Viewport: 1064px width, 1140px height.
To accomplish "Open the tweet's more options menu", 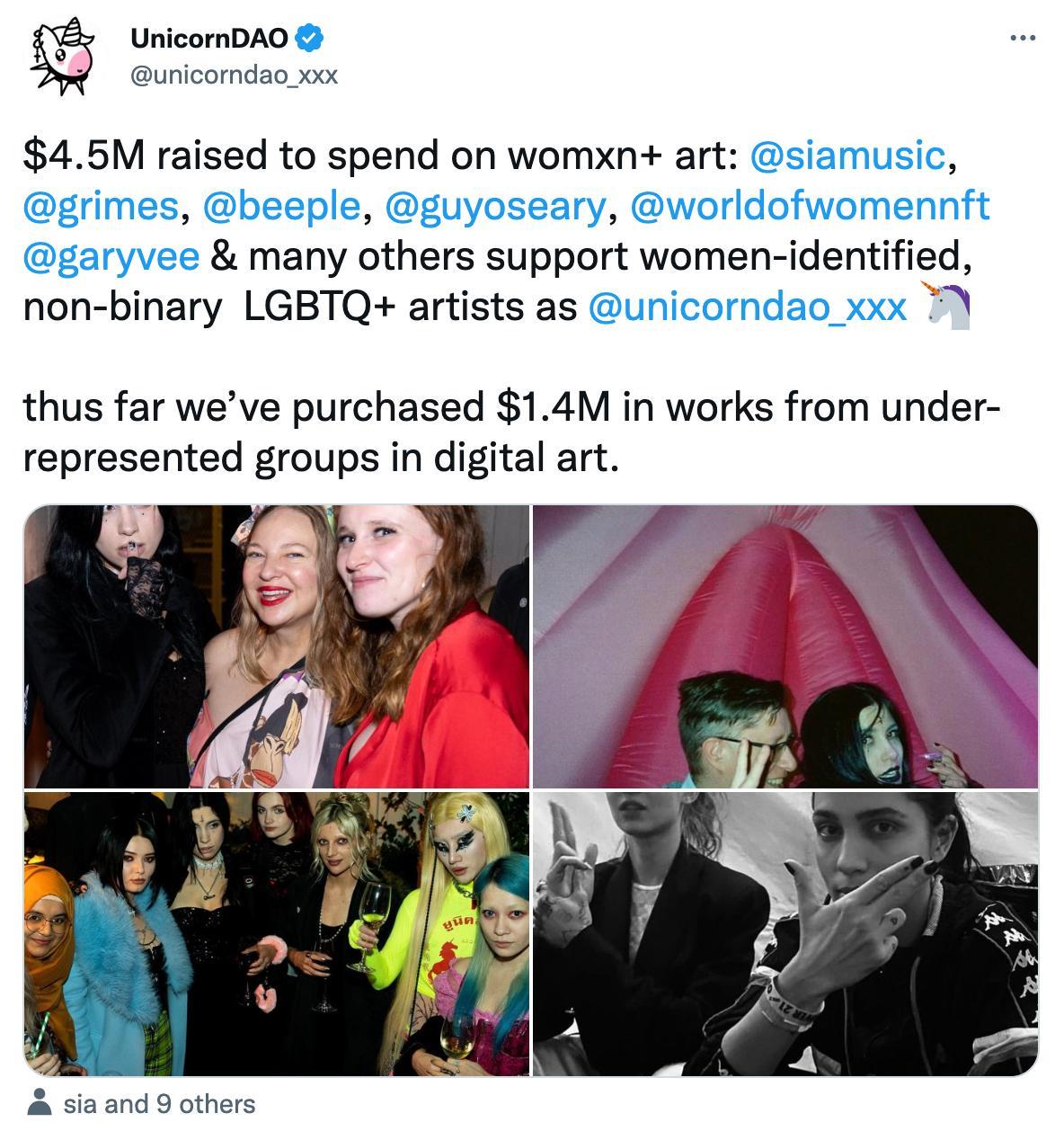I will (x=1023, y=38).
